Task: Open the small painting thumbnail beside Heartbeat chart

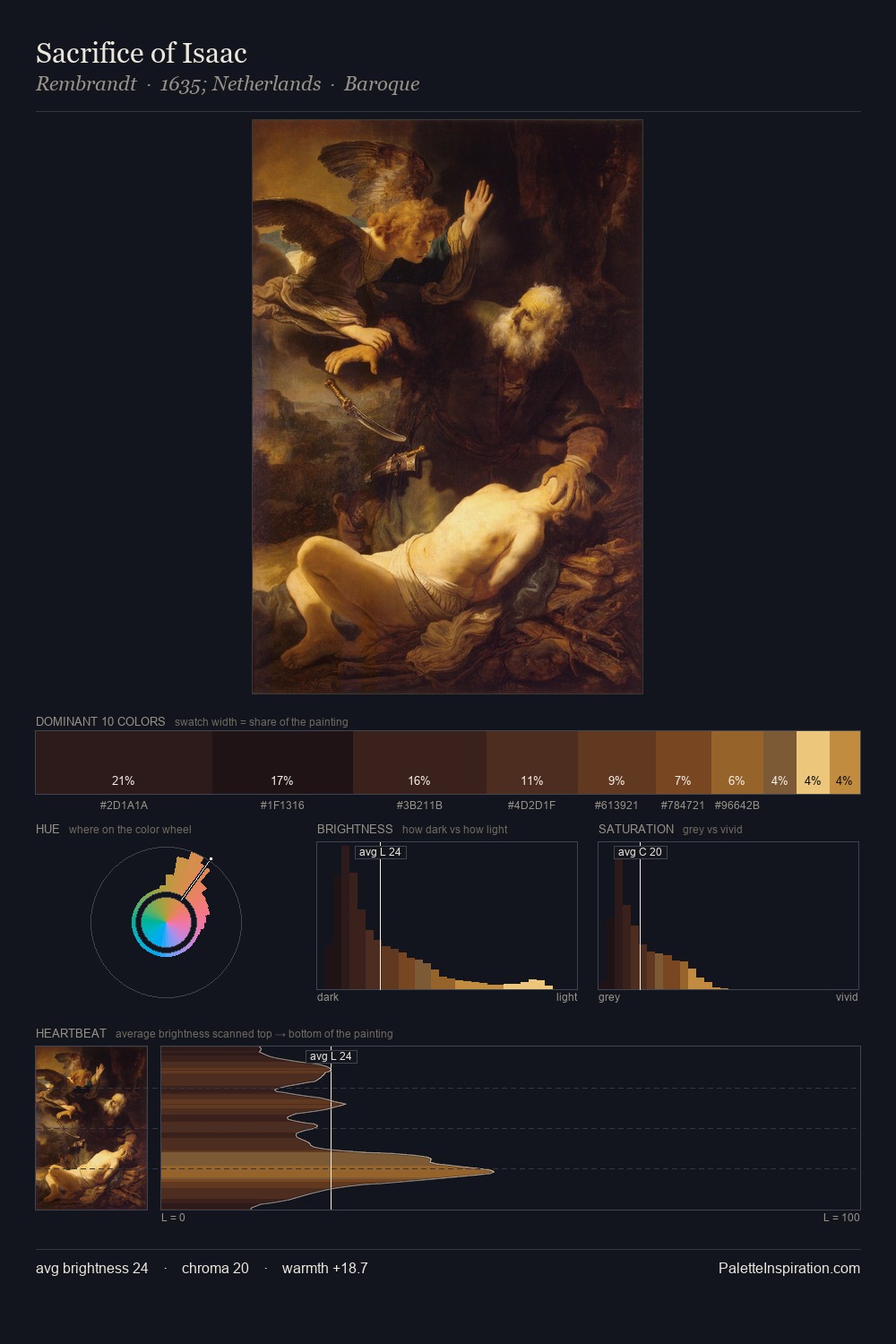Action: pos(91,1128)
